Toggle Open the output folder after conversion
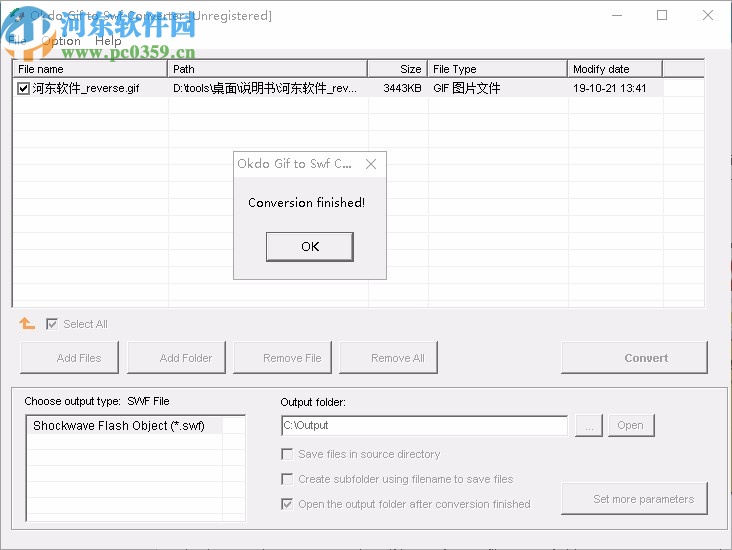The width and height of the screenshot is (732, 550). pos(287,504)
